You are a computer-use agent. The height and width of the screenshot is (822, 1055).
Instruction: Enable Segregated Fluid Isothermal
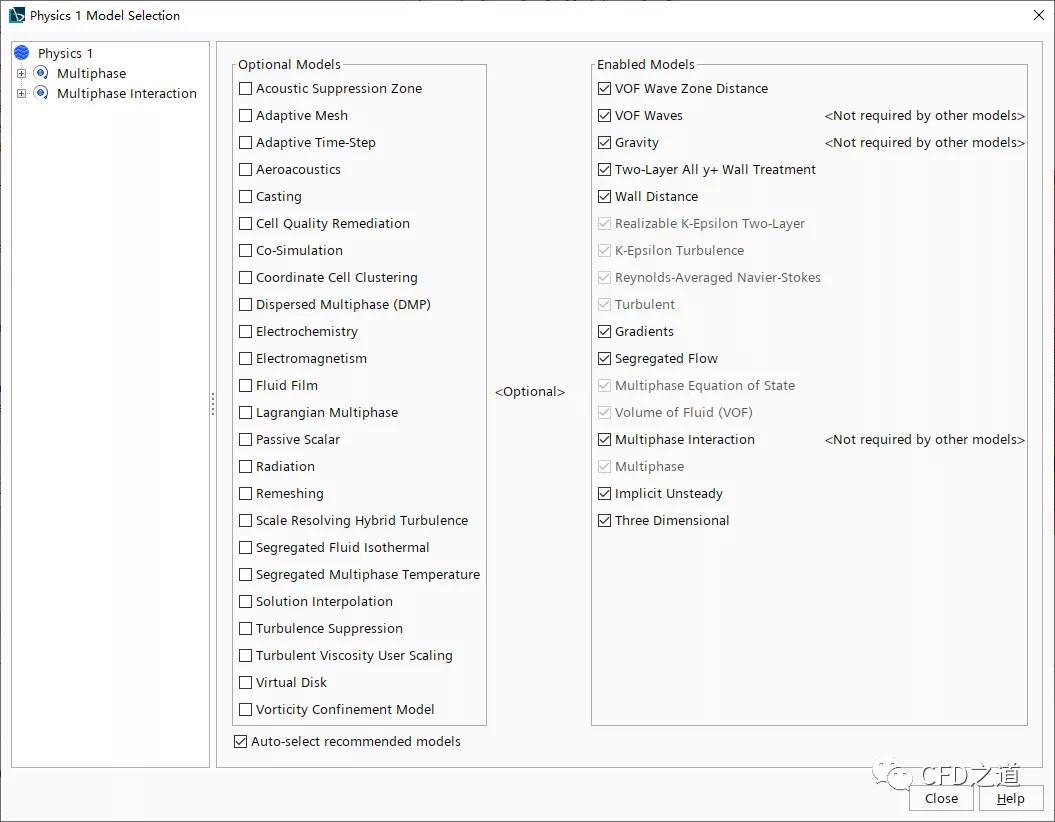coord(246,548)
